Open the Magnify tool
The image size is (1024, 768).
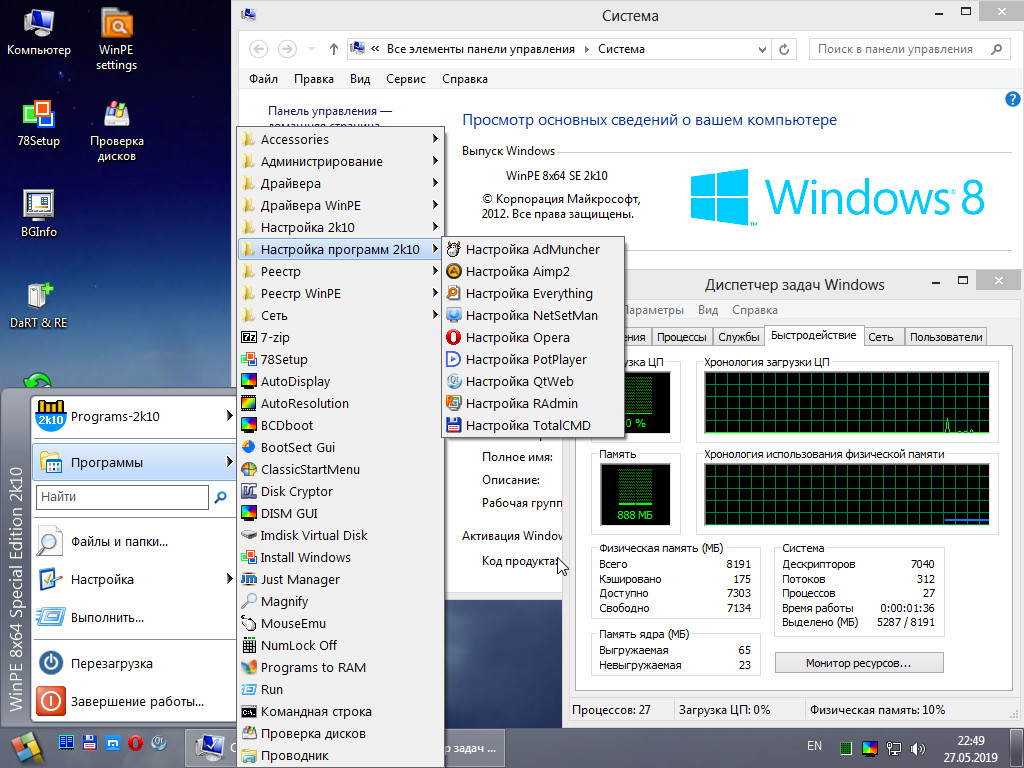[x=284, y=602]
